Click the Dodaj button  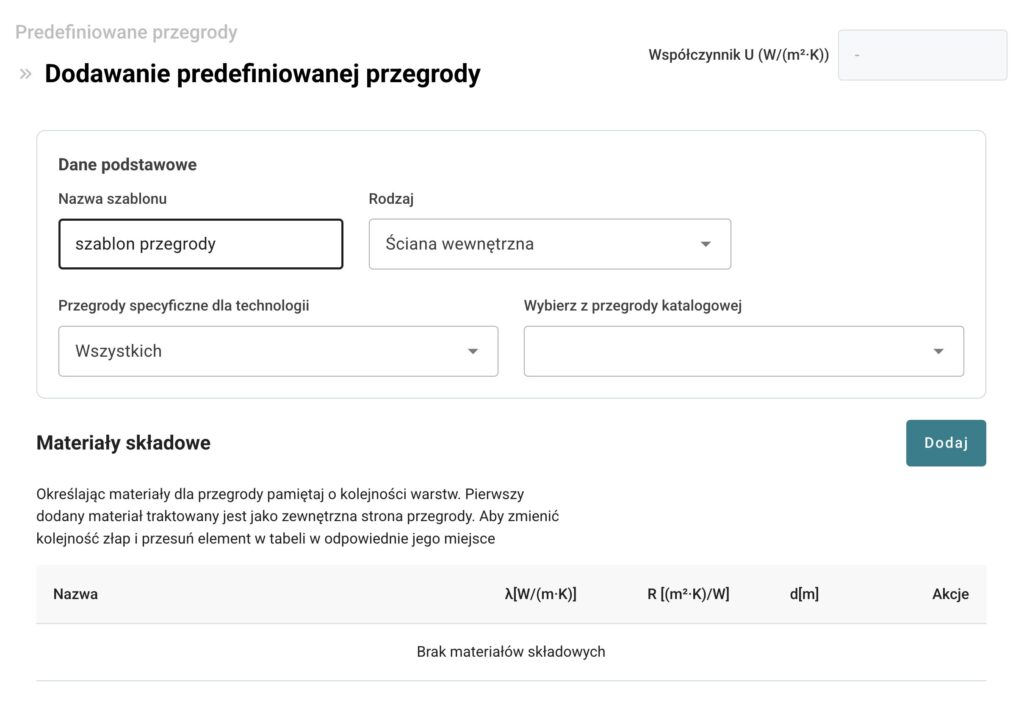click(x=946, y=443)
